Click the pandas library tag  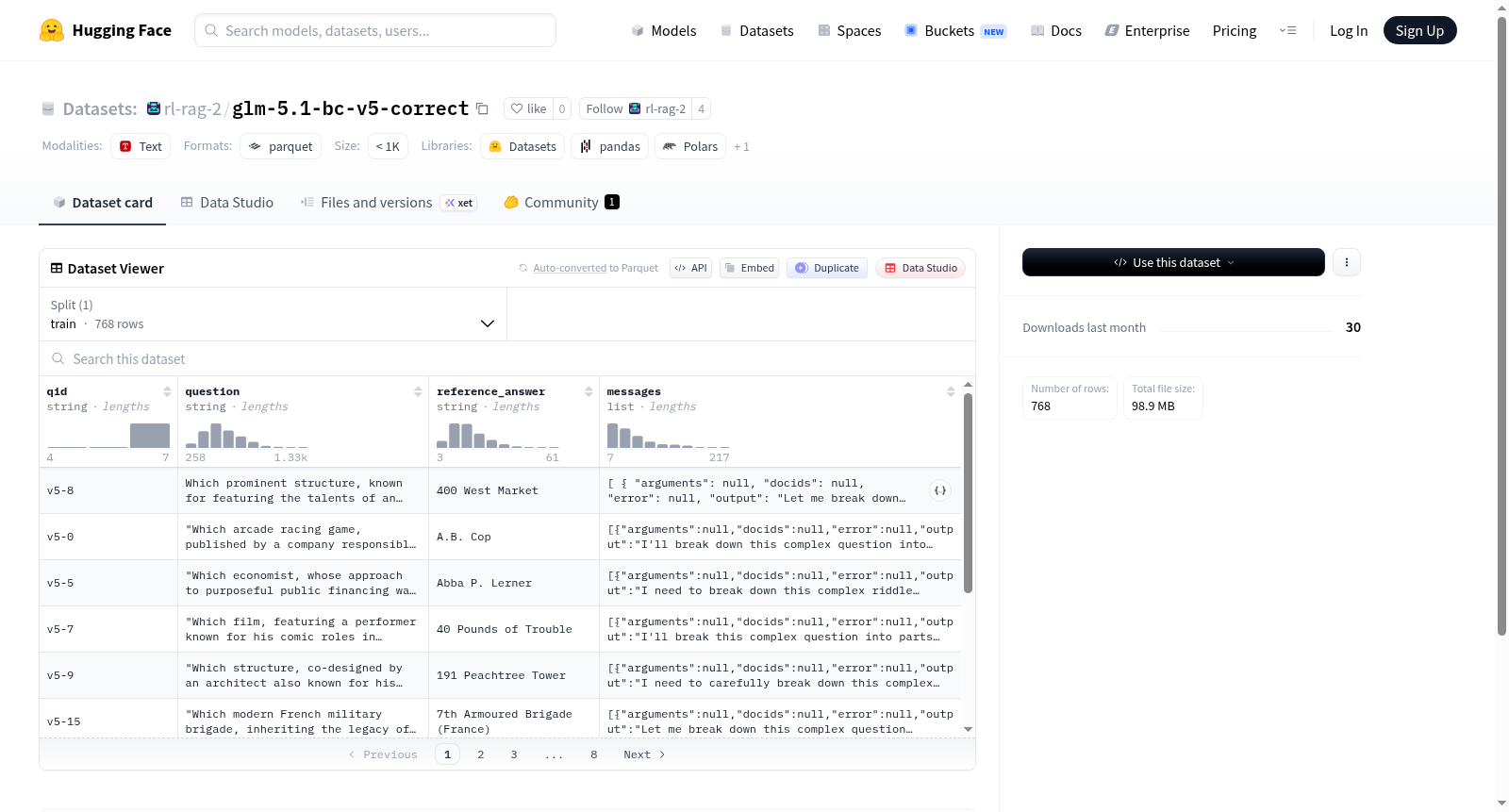pos(609,146)
